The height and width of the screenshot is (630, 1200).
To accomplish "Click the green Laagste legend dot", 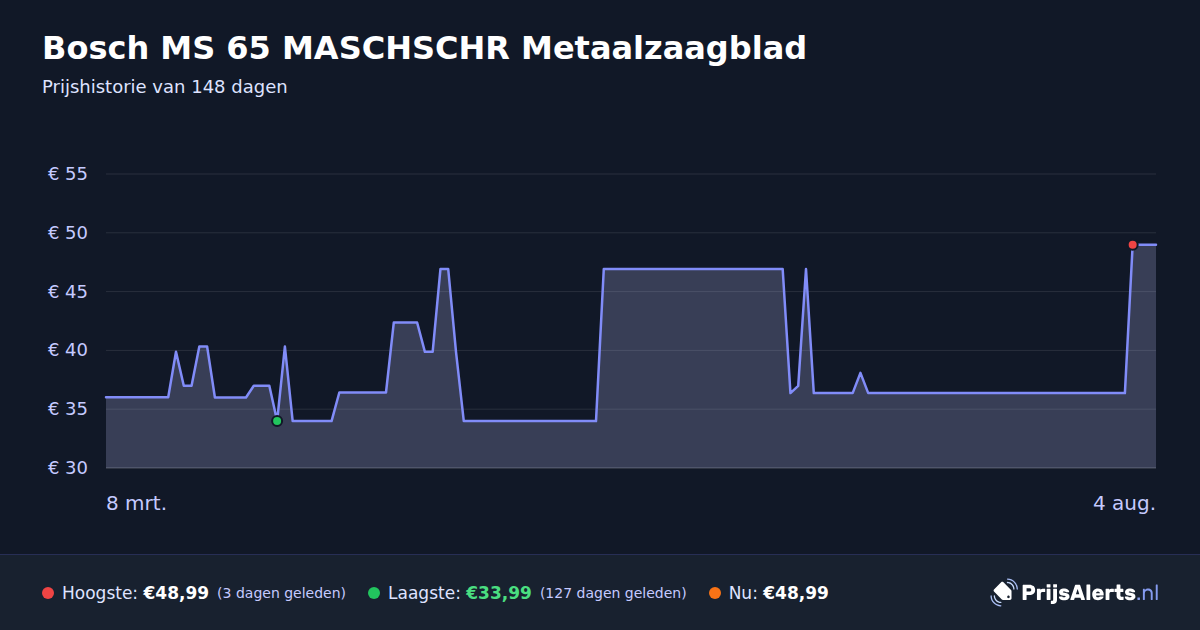I will (374, 593).
